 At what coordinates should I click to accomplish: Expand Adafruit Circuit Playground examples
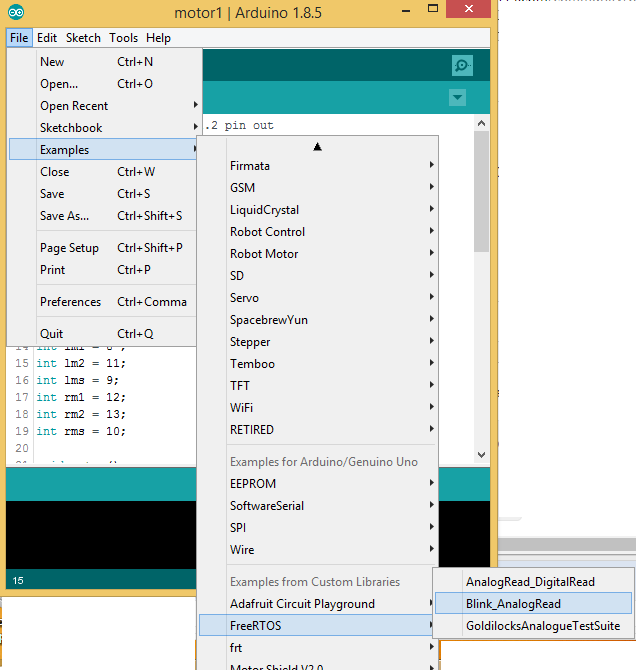point(302,604)
